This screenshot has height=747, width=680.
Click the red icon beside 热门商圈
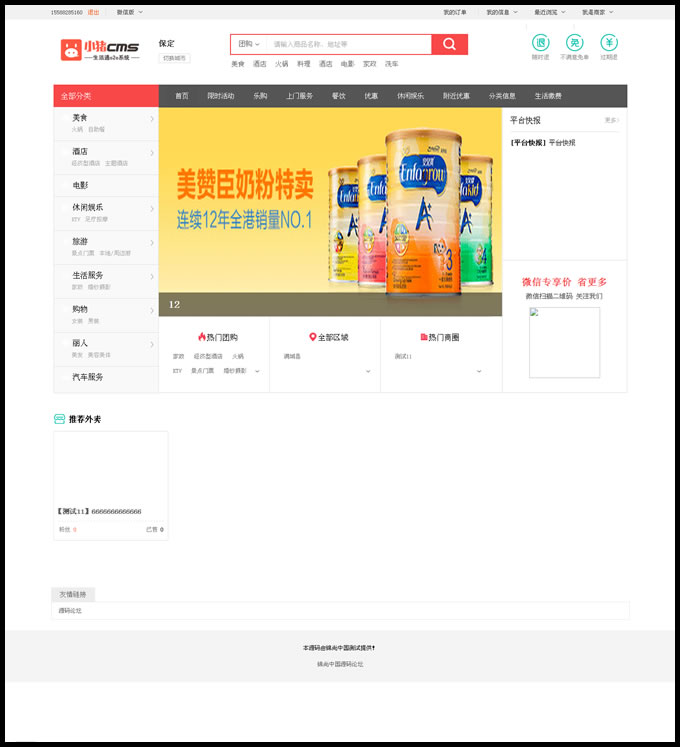point(424,337)
